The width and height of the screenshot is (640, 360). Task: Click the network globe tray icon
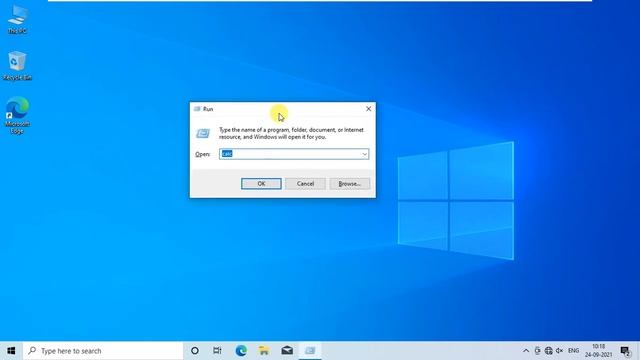pyautogui.click(x=549, y=351)
